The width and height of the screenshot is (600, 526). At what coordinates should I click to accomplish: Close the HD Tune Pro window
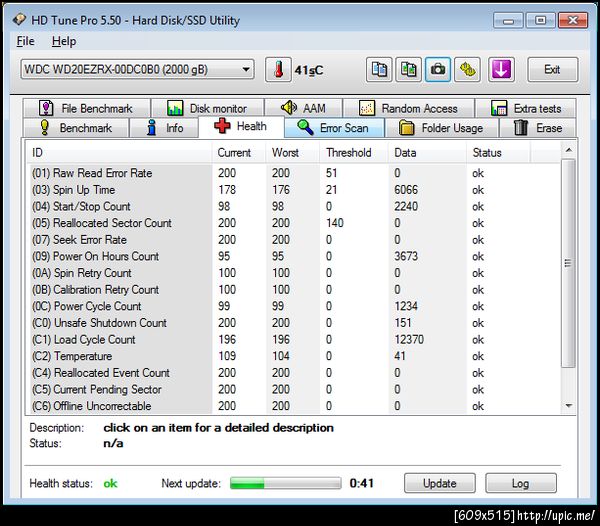click(x=573, y=20)
